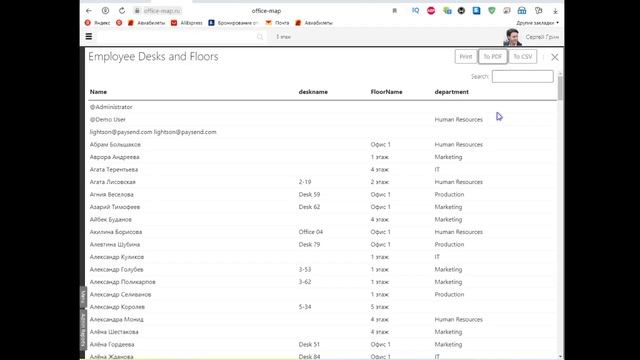Open the green shield extension
The image size is (640, 360).
pos(491,11)
